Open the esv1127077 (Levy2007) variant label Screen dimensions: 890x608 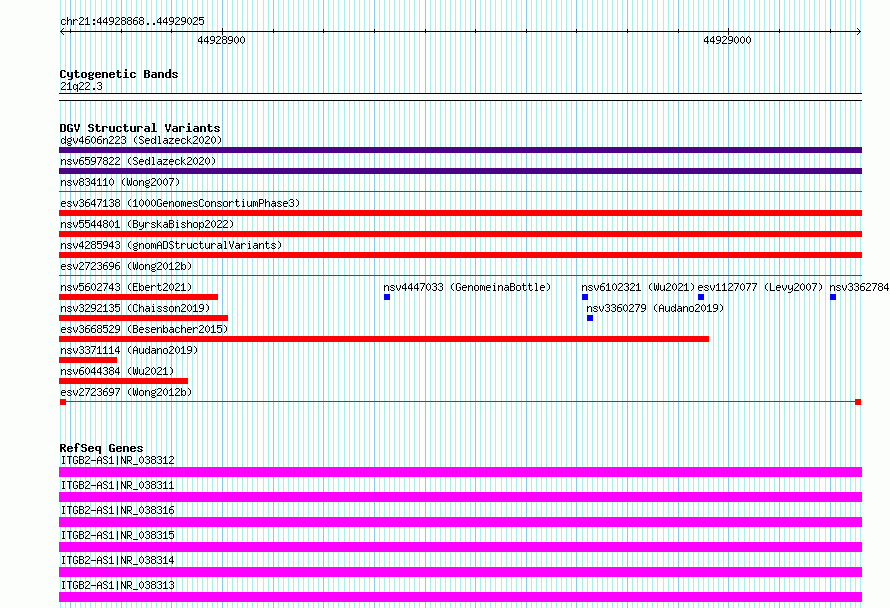[760, 287]
